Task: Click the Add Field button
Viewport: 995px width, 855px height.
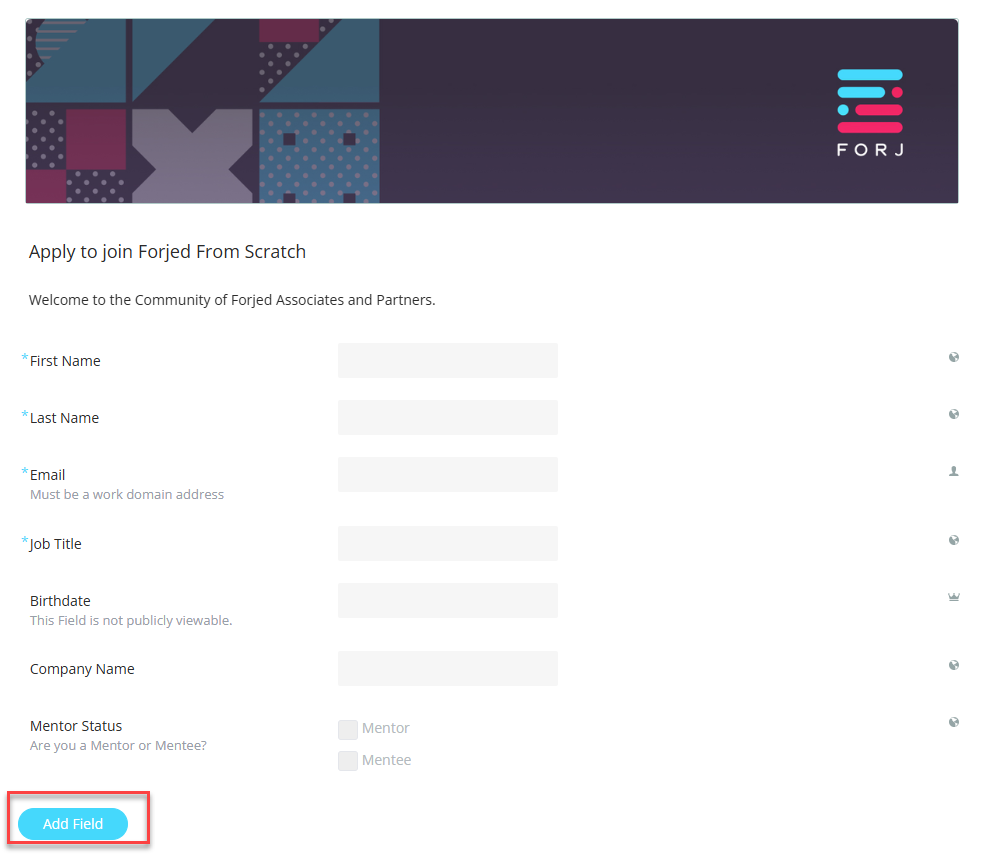Action: [73, 824]
